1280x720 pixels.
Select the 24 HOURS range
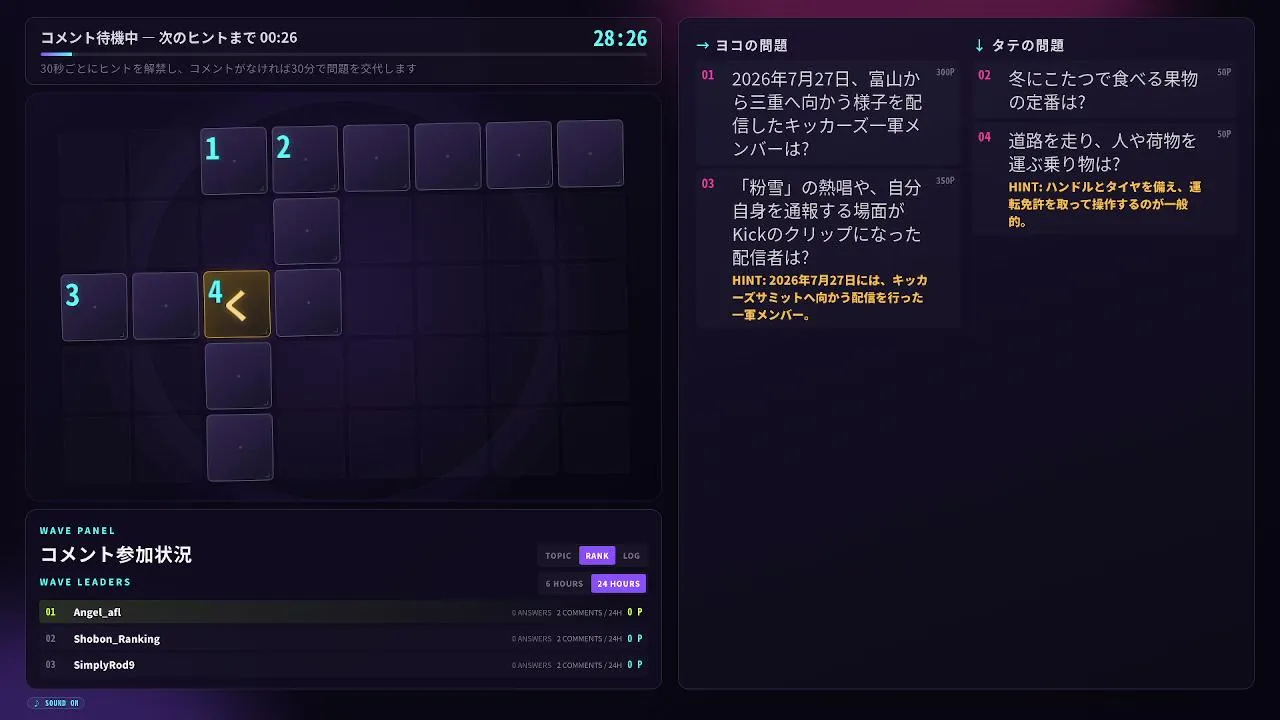[618, 584]
